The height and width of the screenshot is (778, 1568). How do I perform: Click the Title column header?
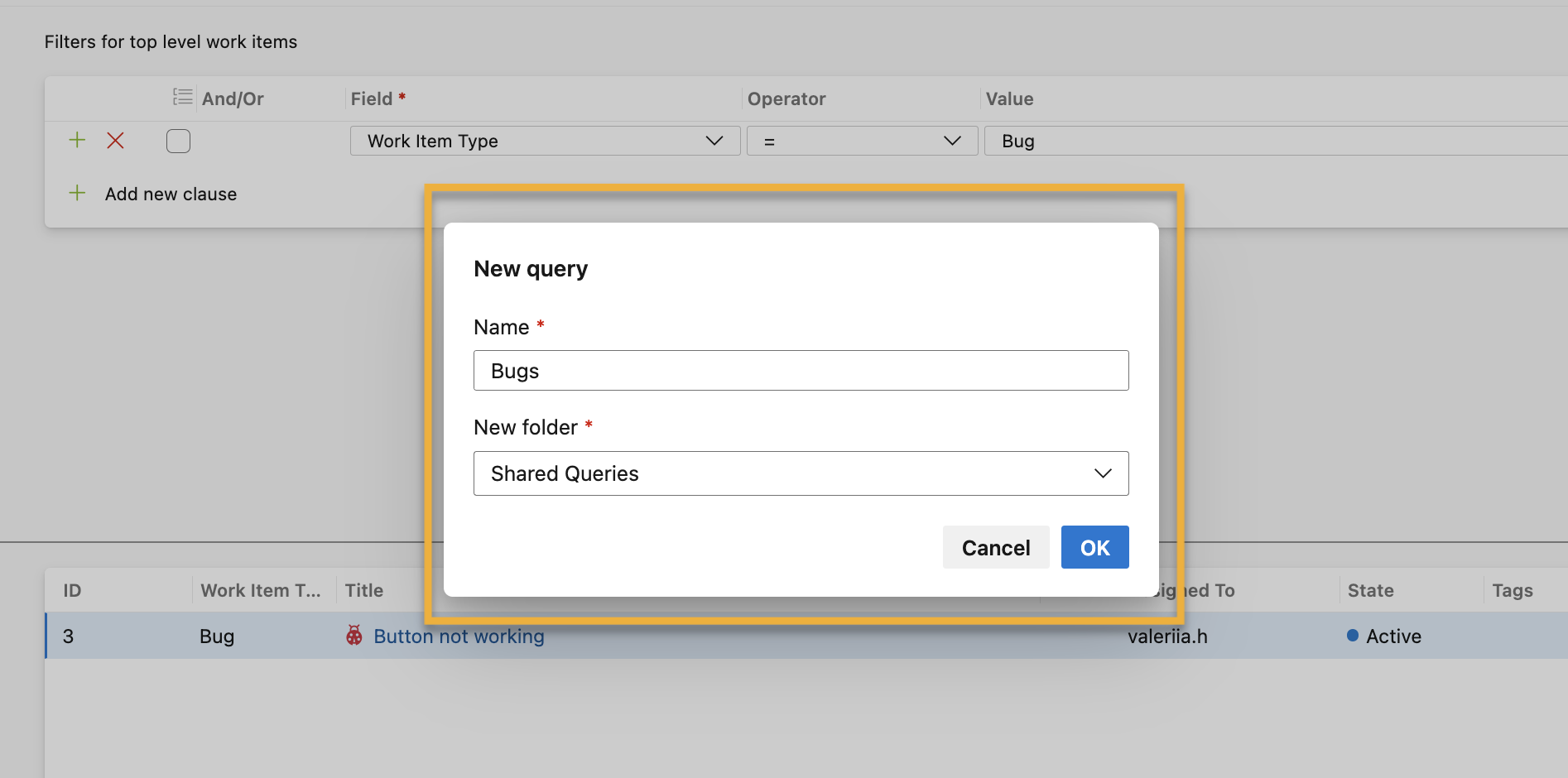pos(364,591)
